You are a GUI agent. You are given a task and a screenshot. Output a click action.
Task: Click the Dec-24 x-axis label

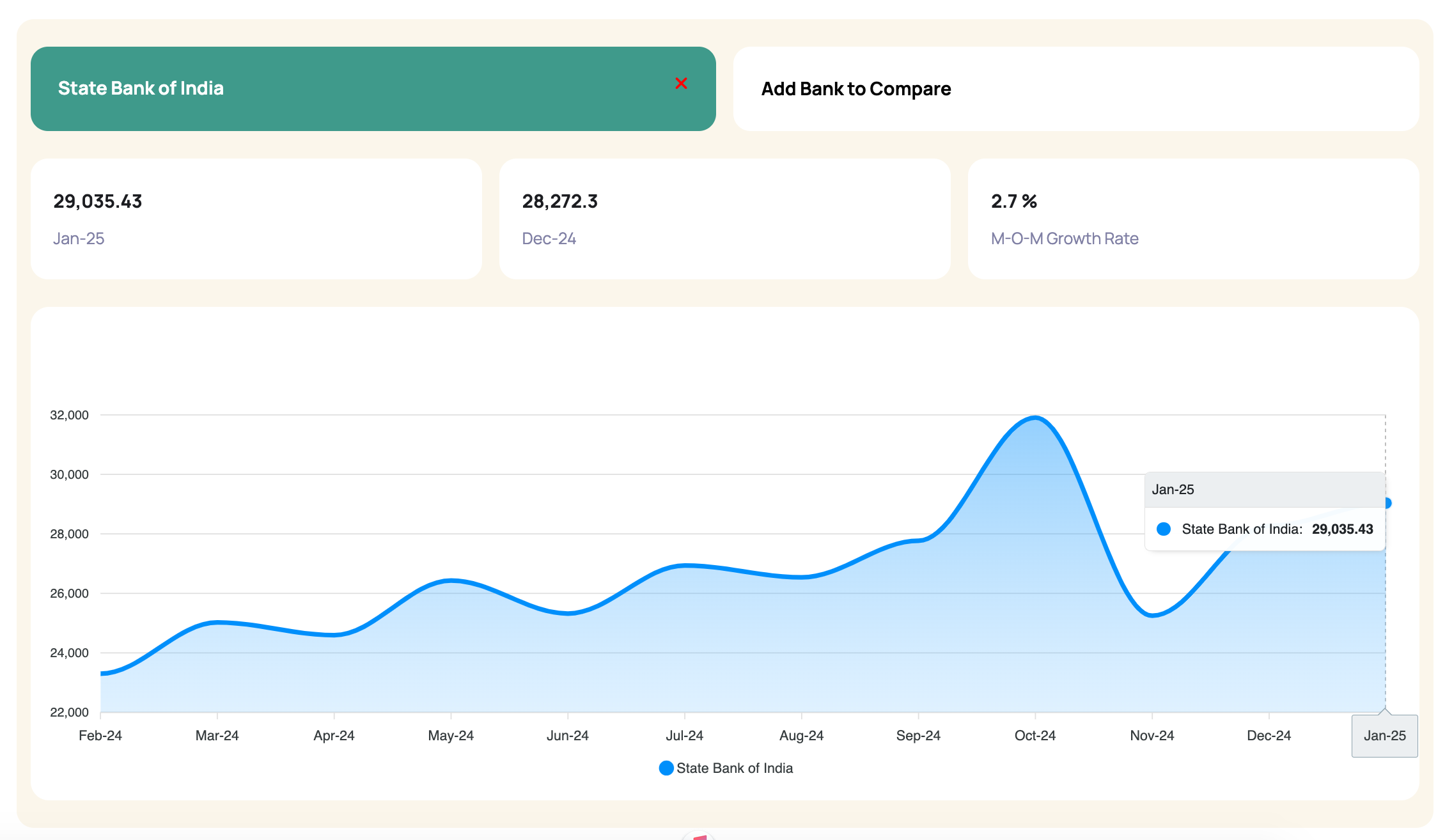[1269, 735]
